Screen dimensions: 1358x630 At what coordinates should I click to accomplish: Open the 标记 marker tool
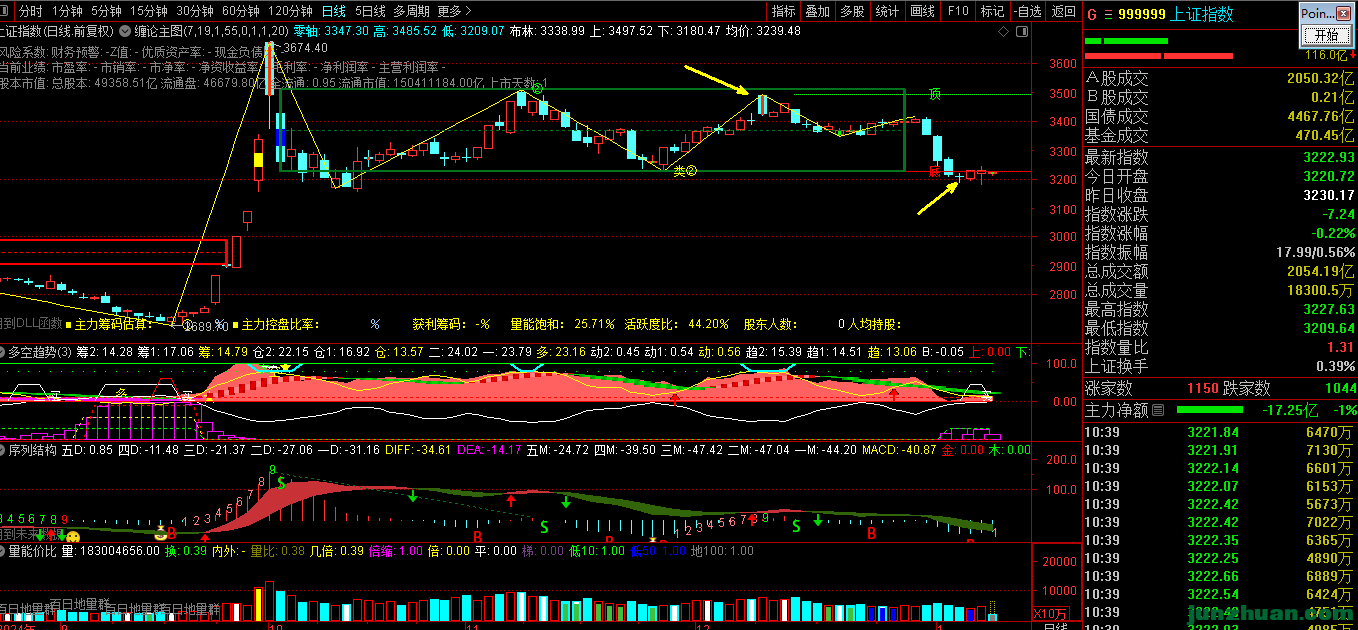tap(991, 11)
